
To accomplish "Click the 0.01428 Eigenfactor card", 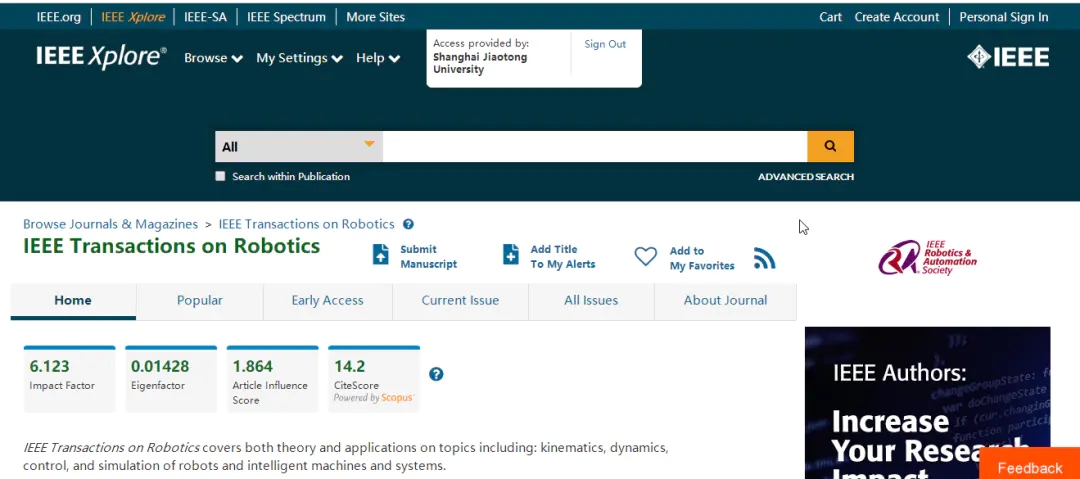I will (x=171, y=379).
